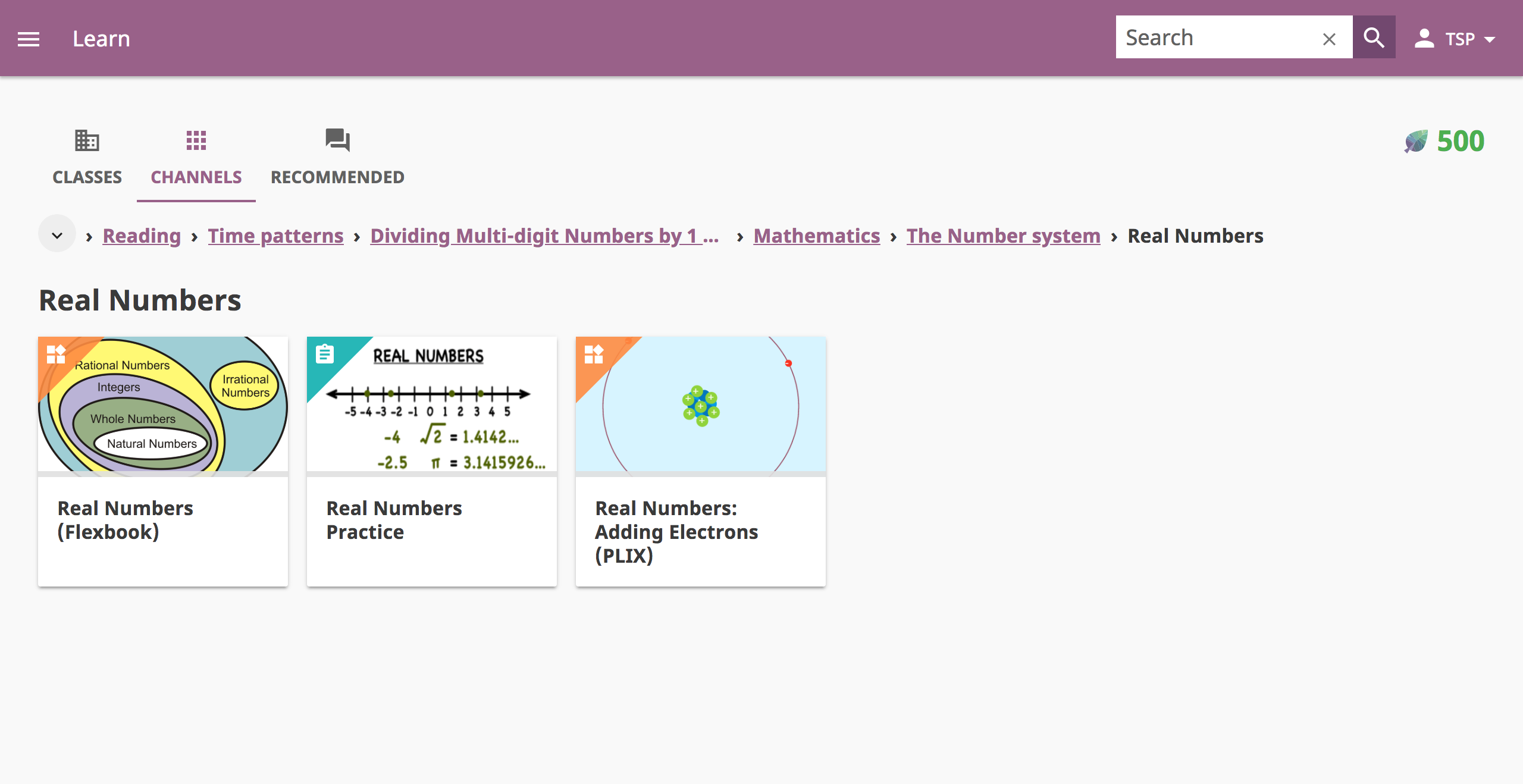The image size is (1523, 784).
Task: Switch to the CLASSES tab
Action: click(87, 177)
